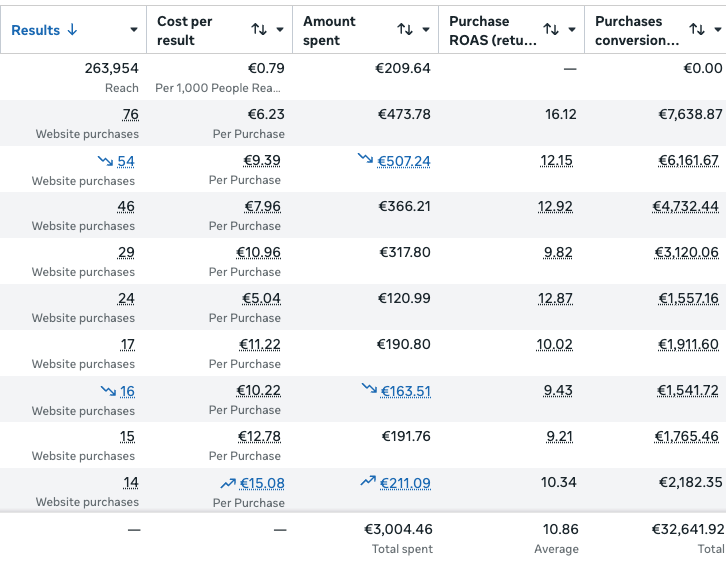The height and width of the screenshot is (574, 726).
Task: Click the sort arrows in Purchases conversion column
Action: (697, 30)
